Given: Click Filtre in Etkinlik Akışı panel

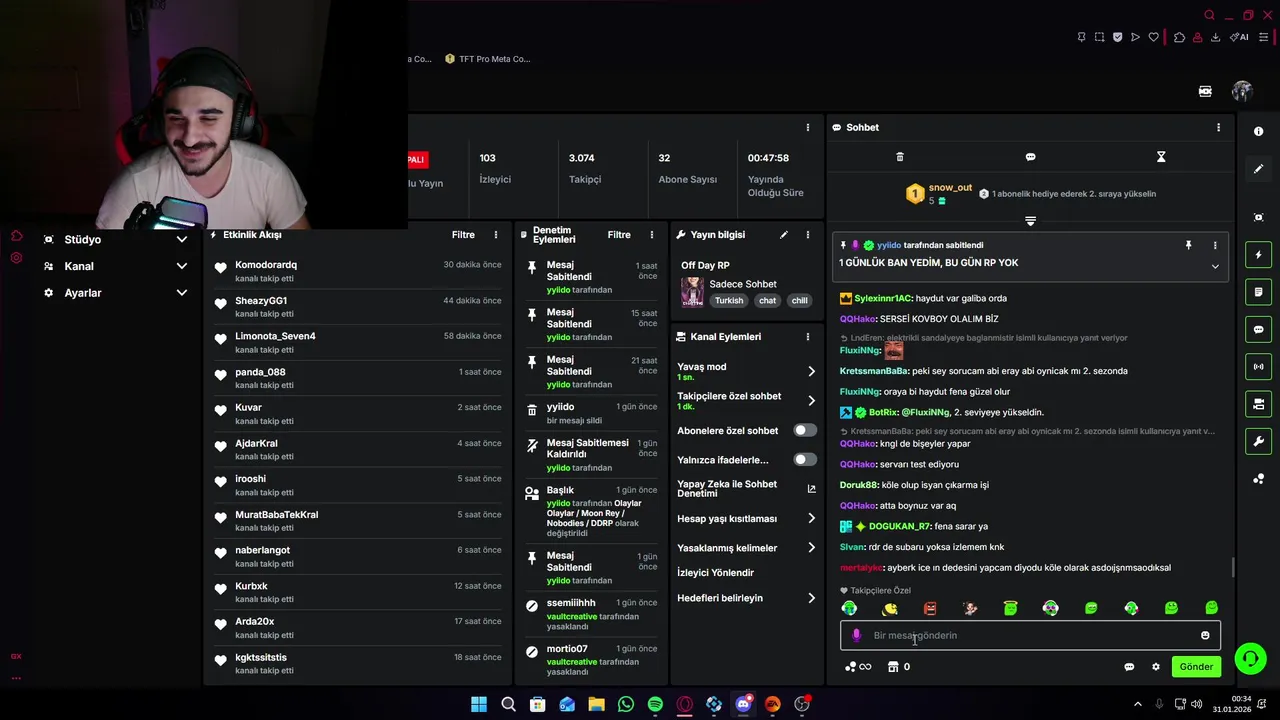Looking at the screenshot, I should 463,235.
